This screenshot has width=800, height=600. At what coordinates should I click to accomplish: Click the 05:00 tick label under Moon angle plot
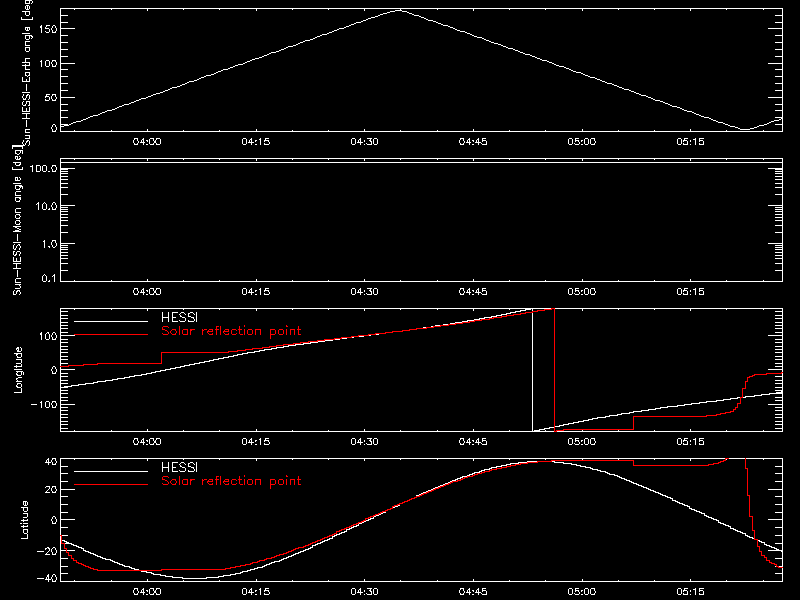(582, 292)
